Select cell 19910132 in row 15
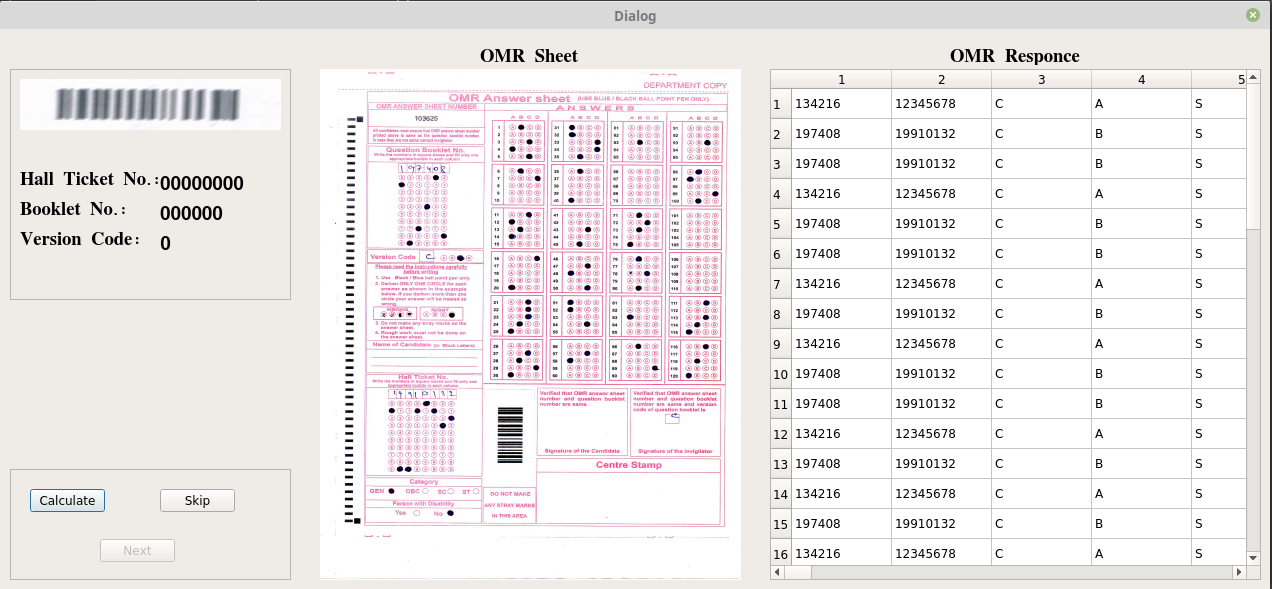 tap(941, 524)
